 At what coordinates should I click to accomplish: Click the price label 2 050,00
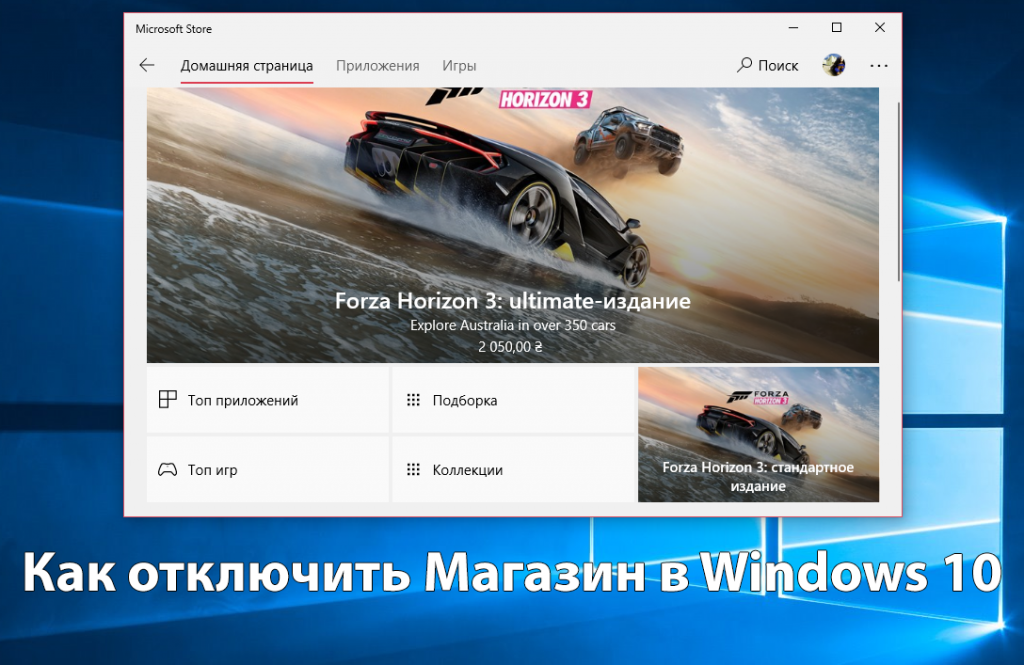click(x=512, y=347)
